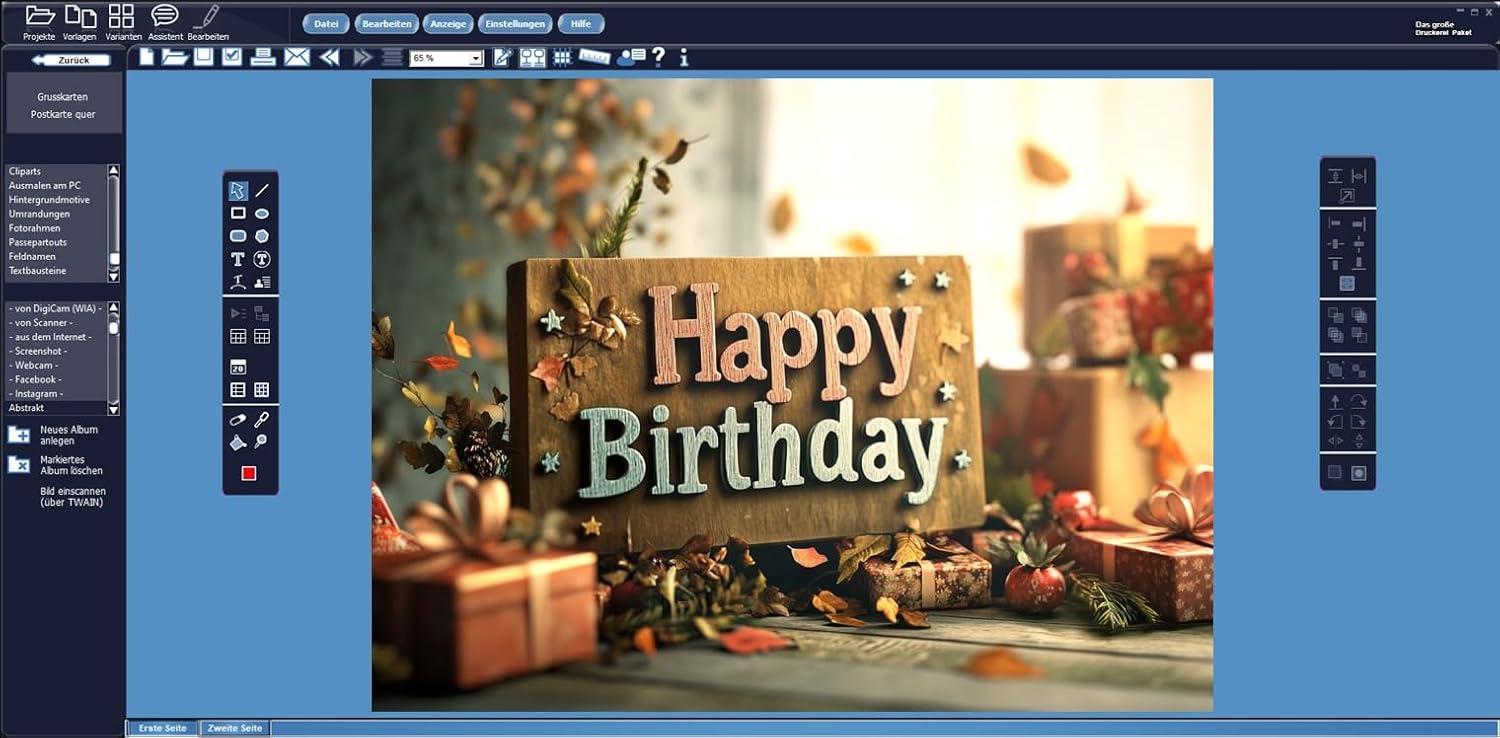The height and width of the screenshot is (738, 1500).
Task: Open the Datei menu
Action: 326,23
